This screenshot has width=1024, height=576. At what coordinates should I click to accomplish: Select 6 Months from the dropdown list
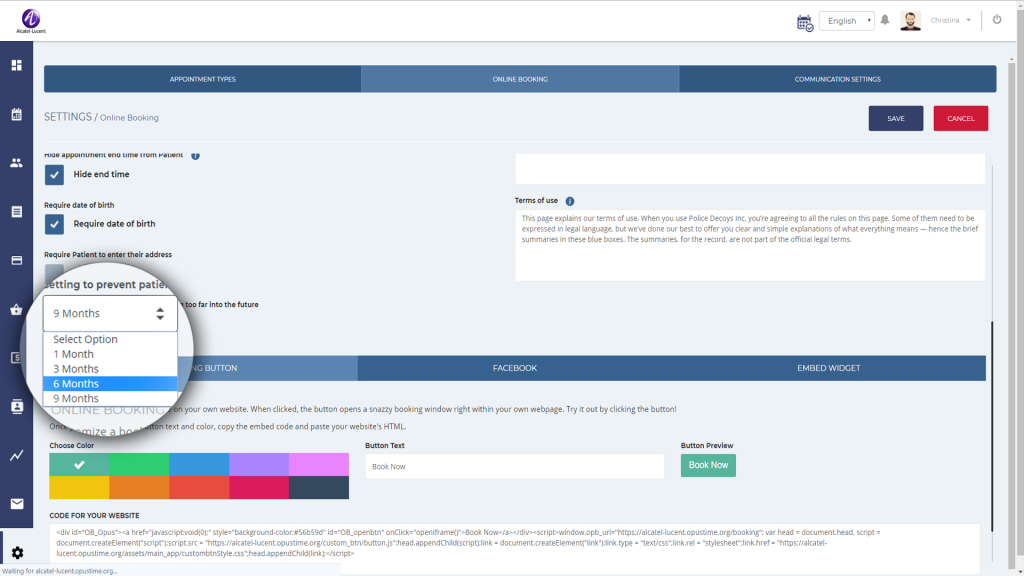[x=110, y=383]
